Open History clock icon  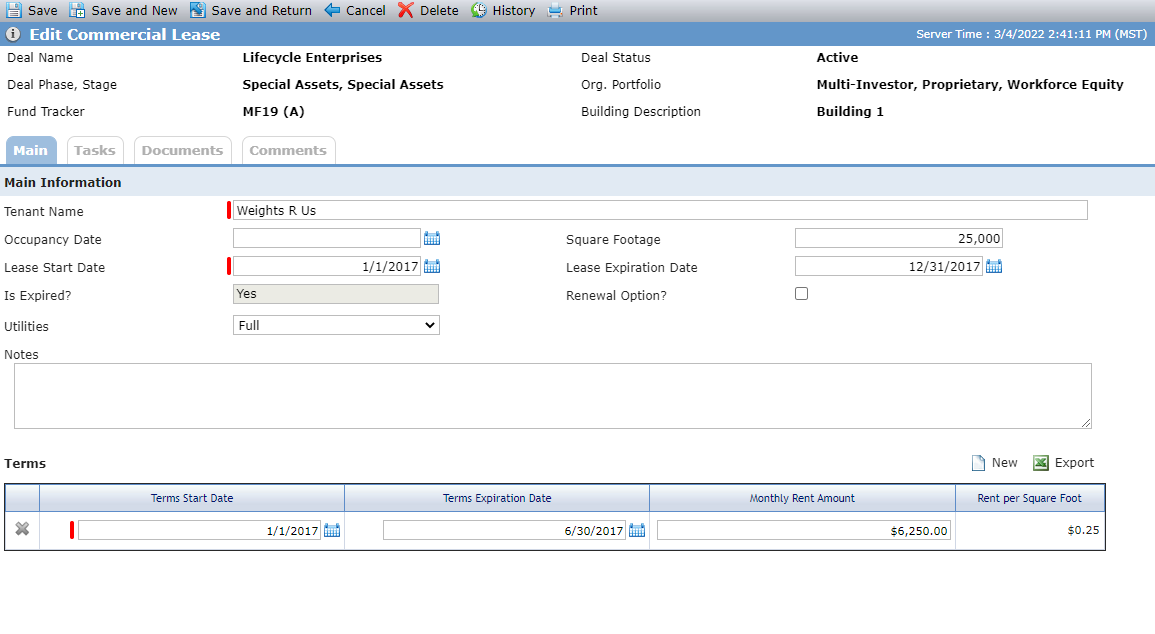tap(479, 10)
